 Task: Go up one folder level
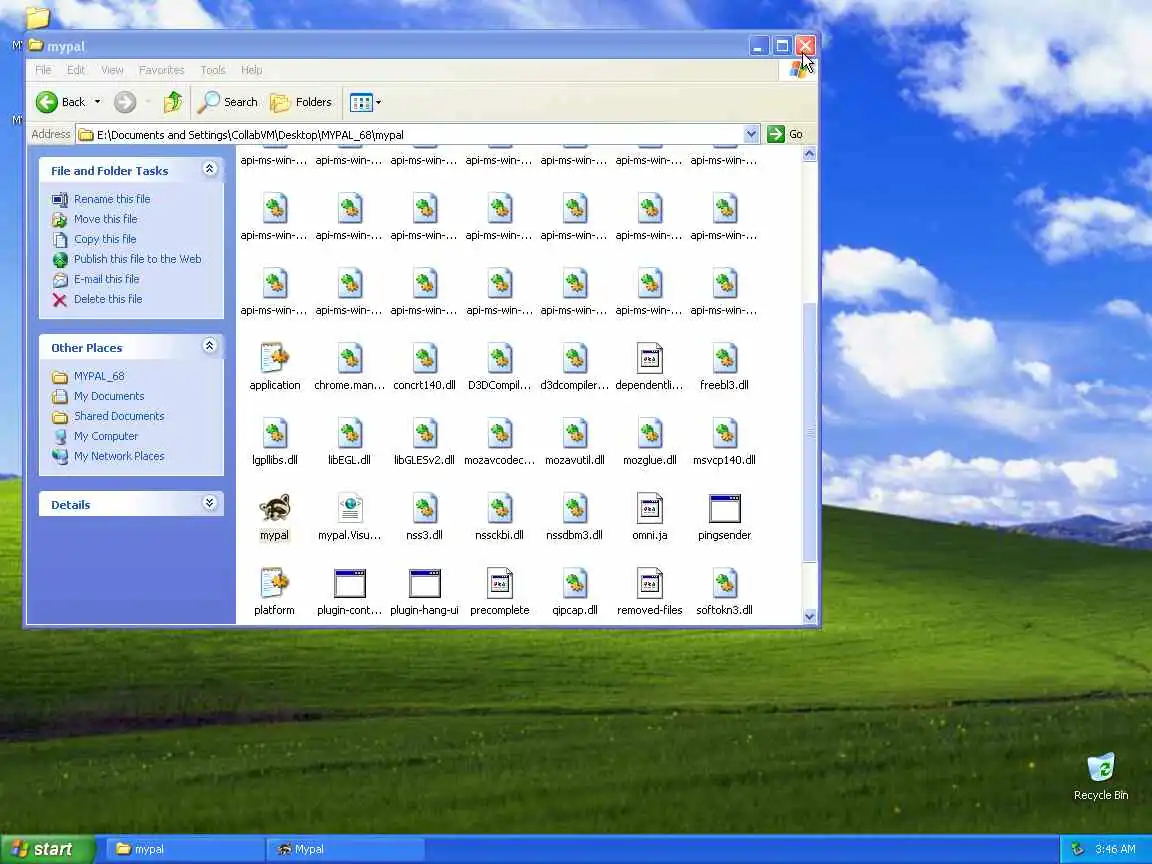click(x=173, y=102)
